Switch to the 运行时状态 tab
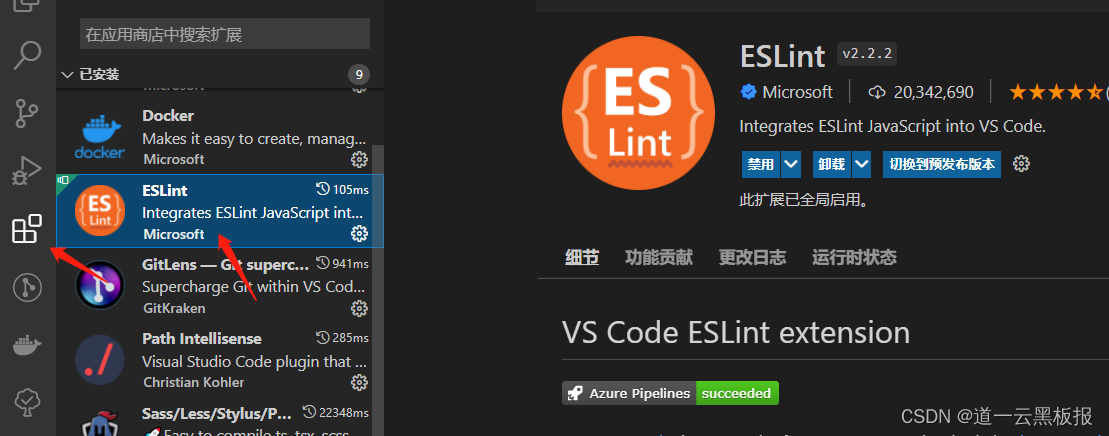Image resolution: width=1109 pixels, height=436 pixels. (x=854, y=257)
